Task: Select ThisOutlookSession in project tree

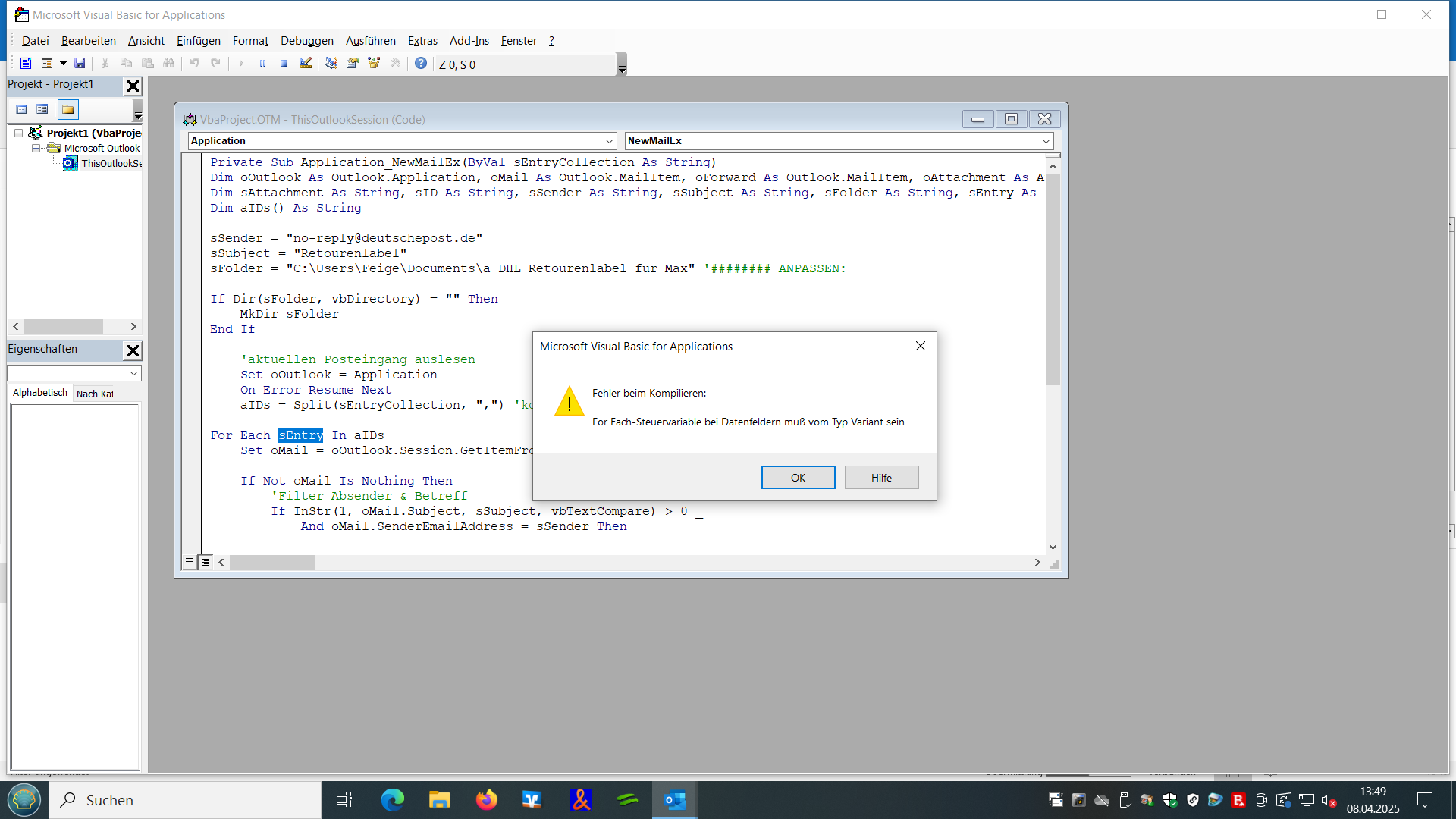Action: [x=111, y=163]
